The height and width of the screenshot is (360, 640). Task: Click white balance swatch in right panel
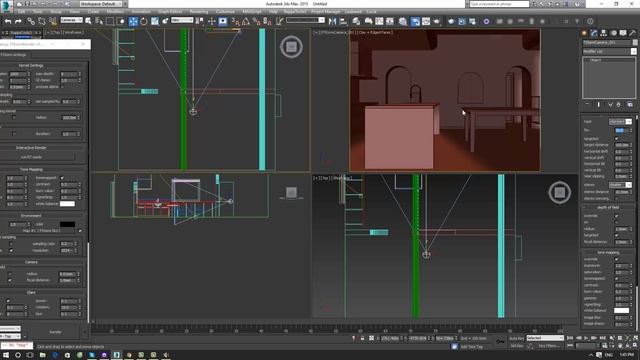tap(622, 311)
